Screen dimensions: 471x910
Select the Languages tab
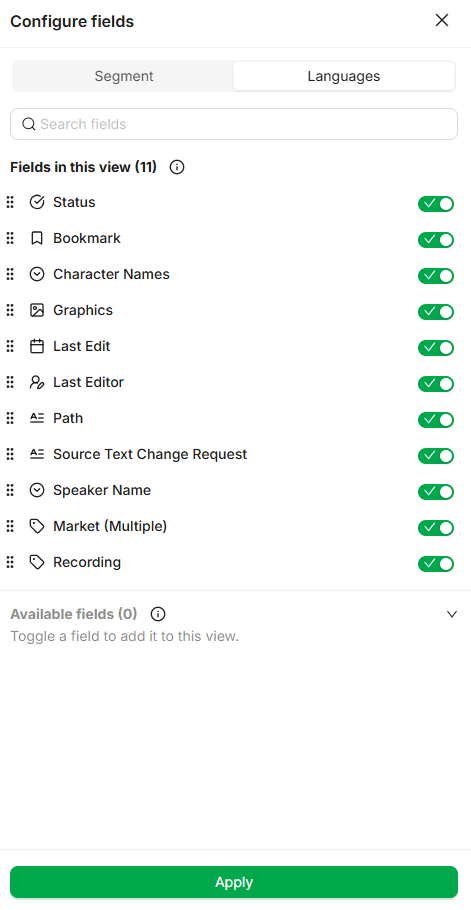[x=344, y=76]
